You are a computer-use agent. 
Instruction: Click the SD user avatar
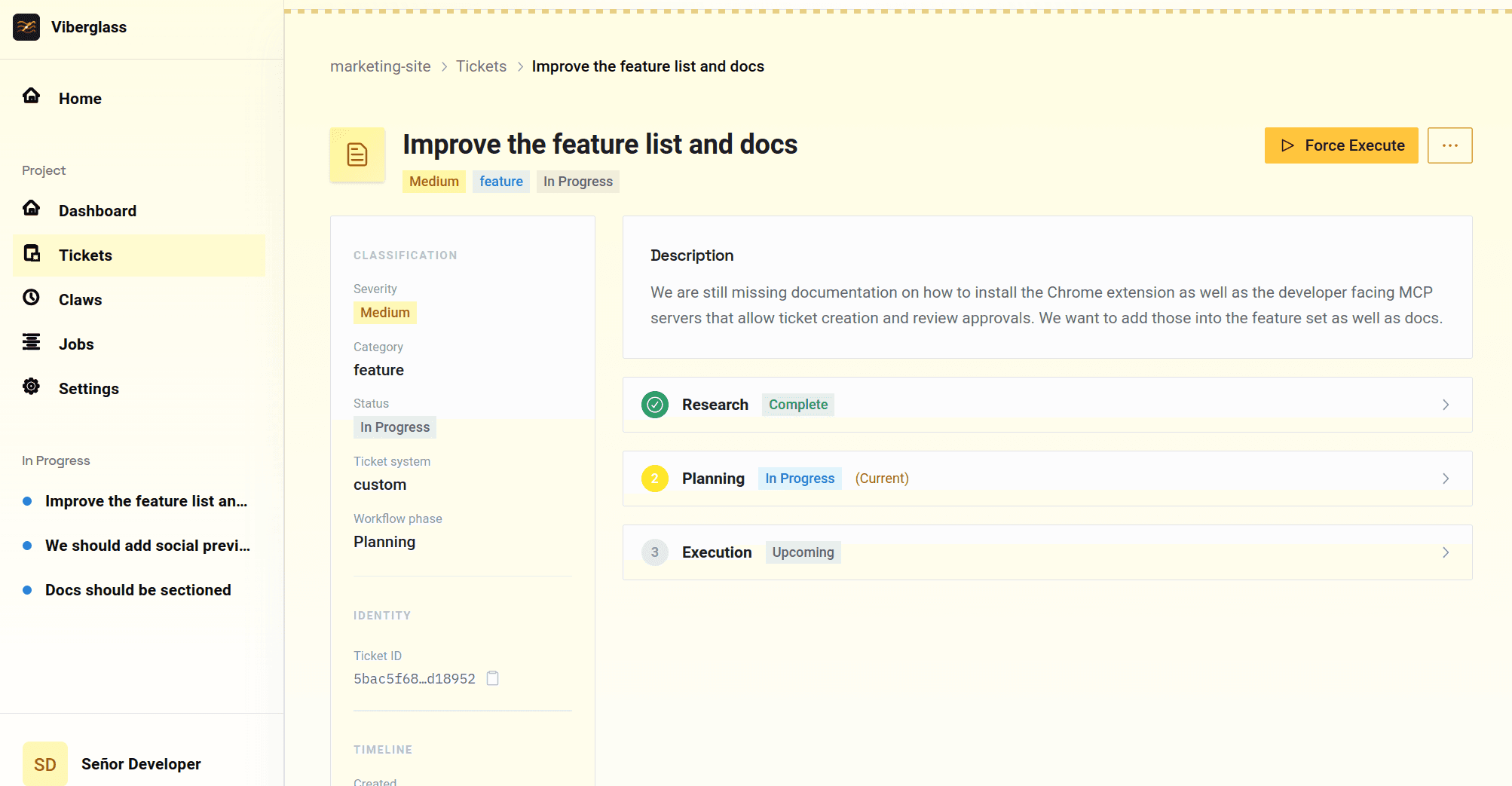(45, 764)
